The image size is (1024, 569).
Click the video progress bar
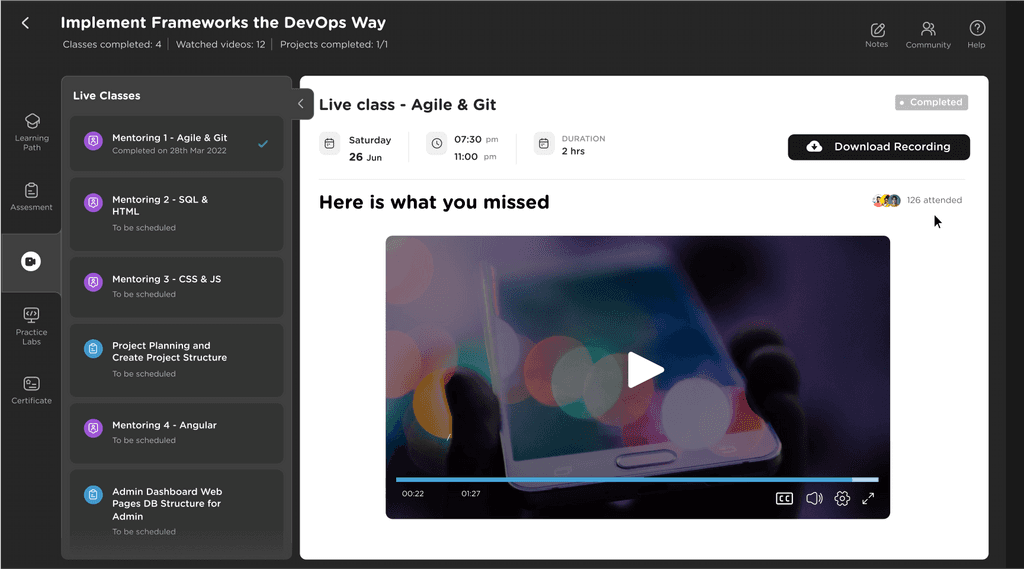tap(637, 480)
